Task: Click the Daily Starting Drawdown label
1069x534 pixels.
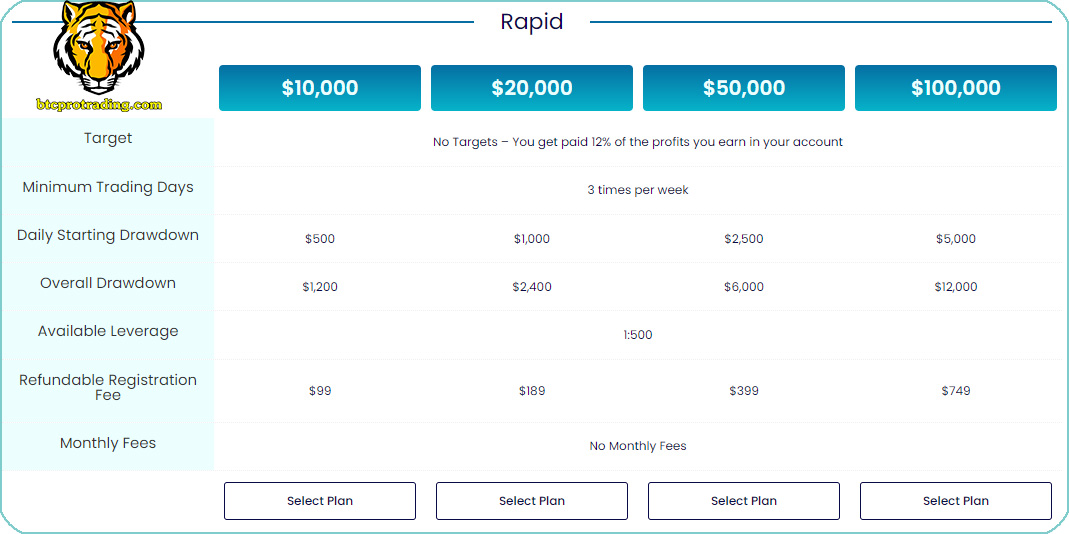Action: (x=108, y=235)
